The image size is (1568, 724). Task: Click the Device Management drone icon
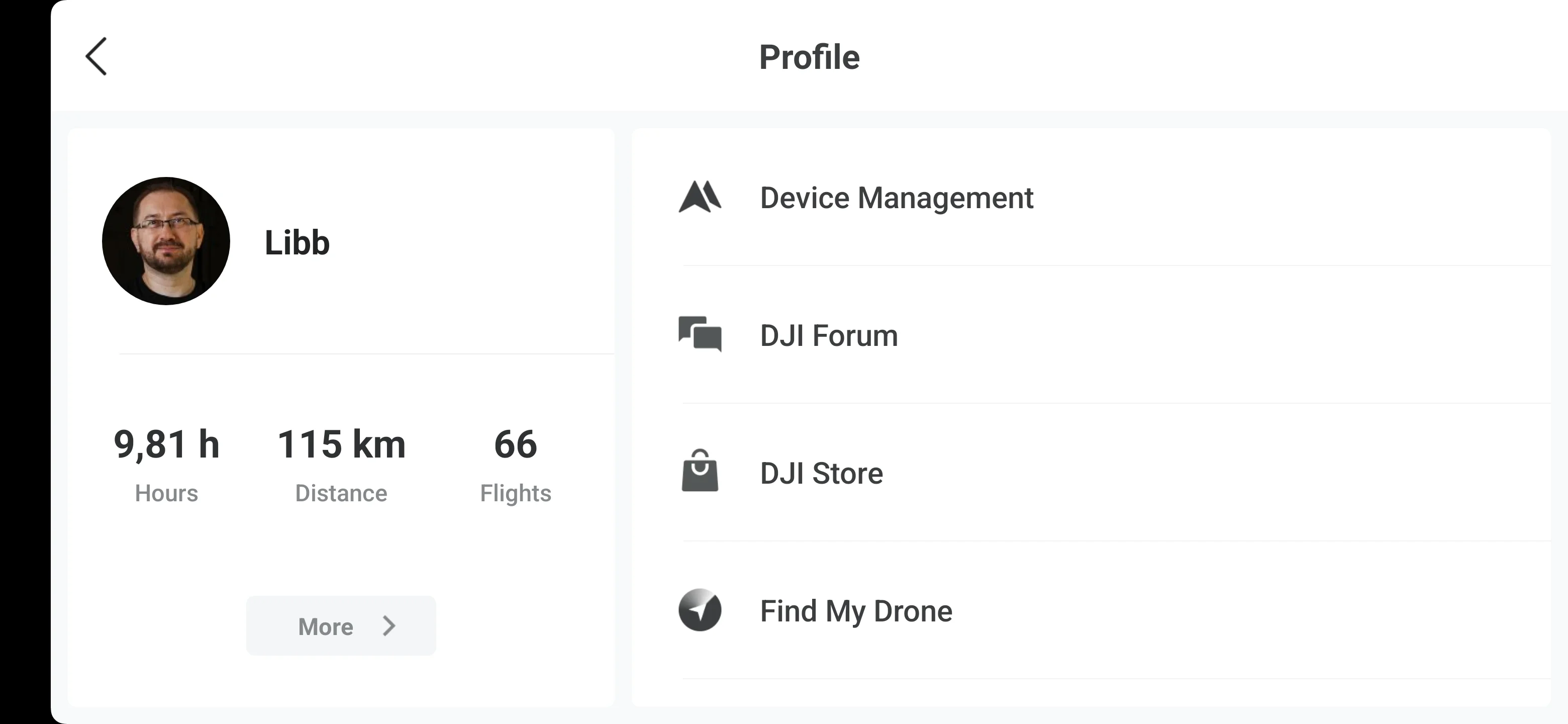point(700,197)
